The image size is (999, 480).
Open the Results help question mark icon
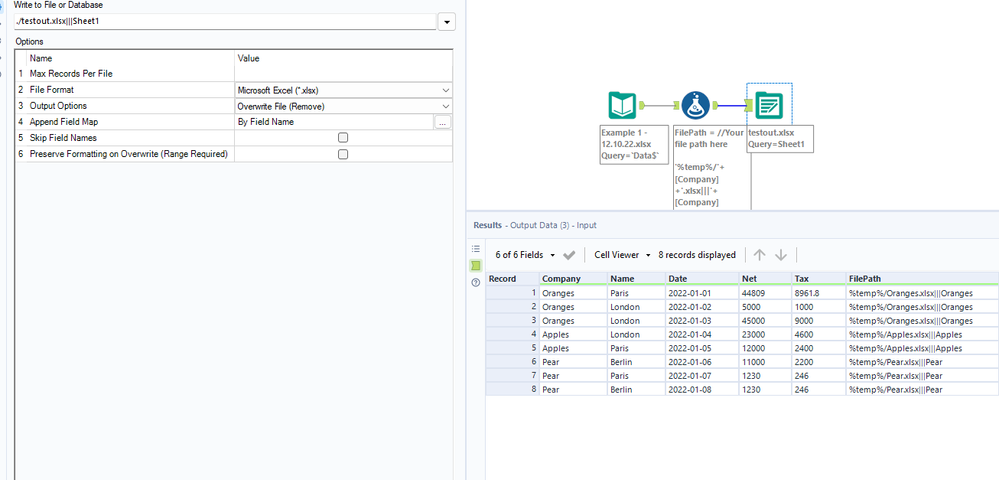[476, 282]
